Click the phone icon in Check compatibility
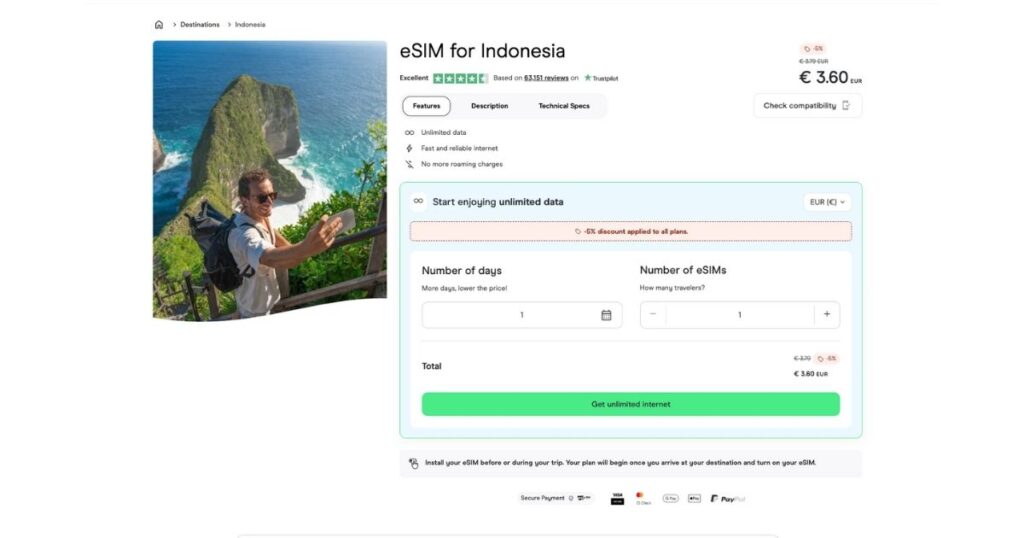The image size is (1024, 538). point(846,106)
